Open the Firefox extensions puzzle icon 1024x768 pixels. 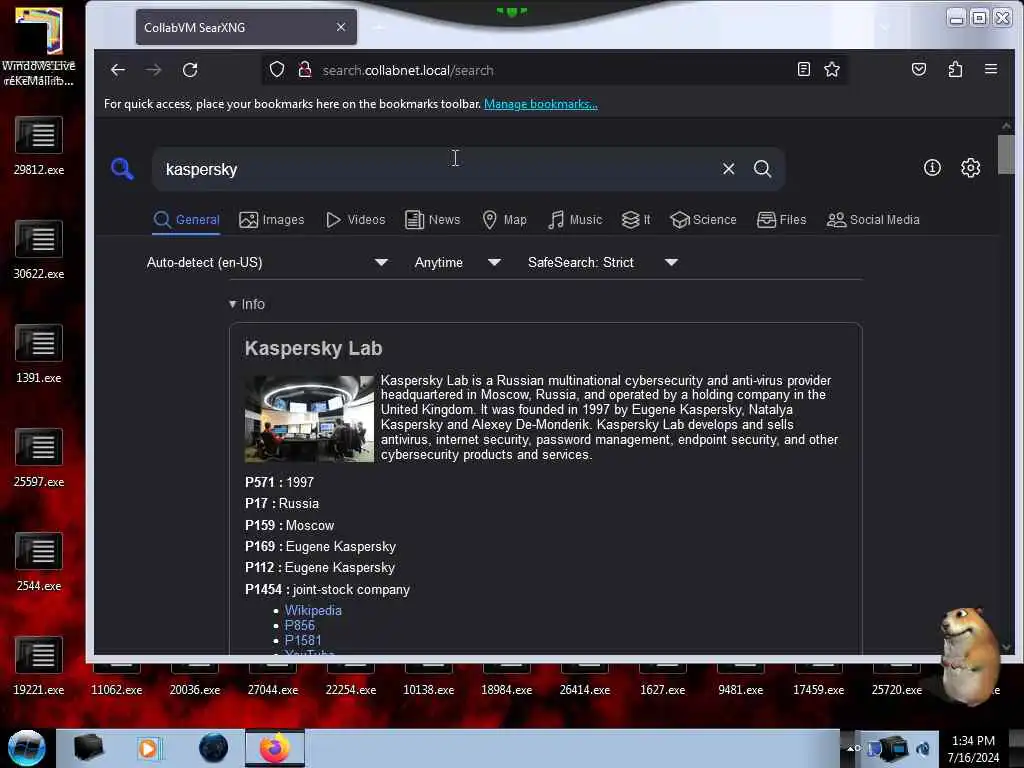955,69
